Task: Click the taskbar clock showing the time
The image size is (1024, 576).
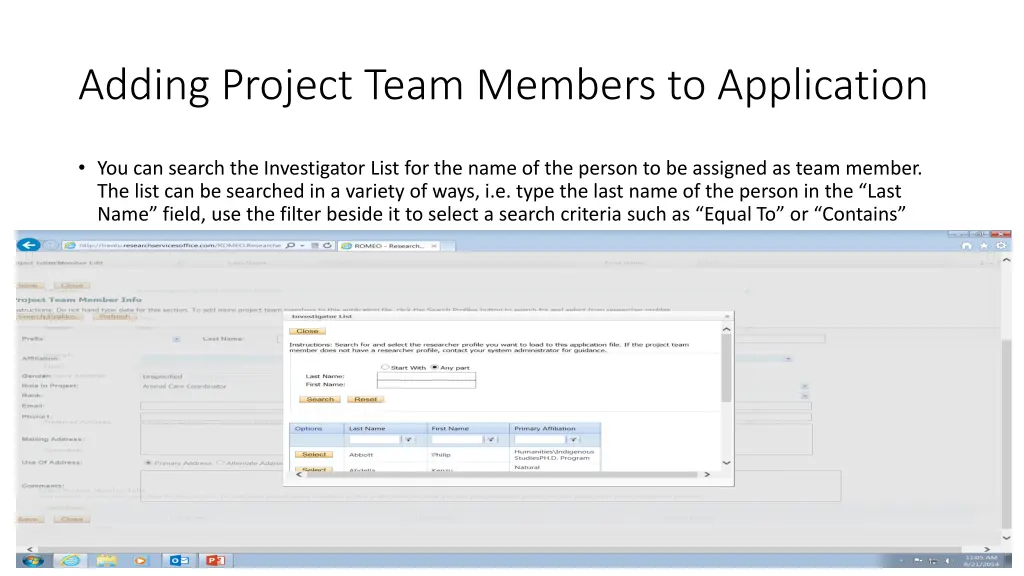Action: [981, 560]
